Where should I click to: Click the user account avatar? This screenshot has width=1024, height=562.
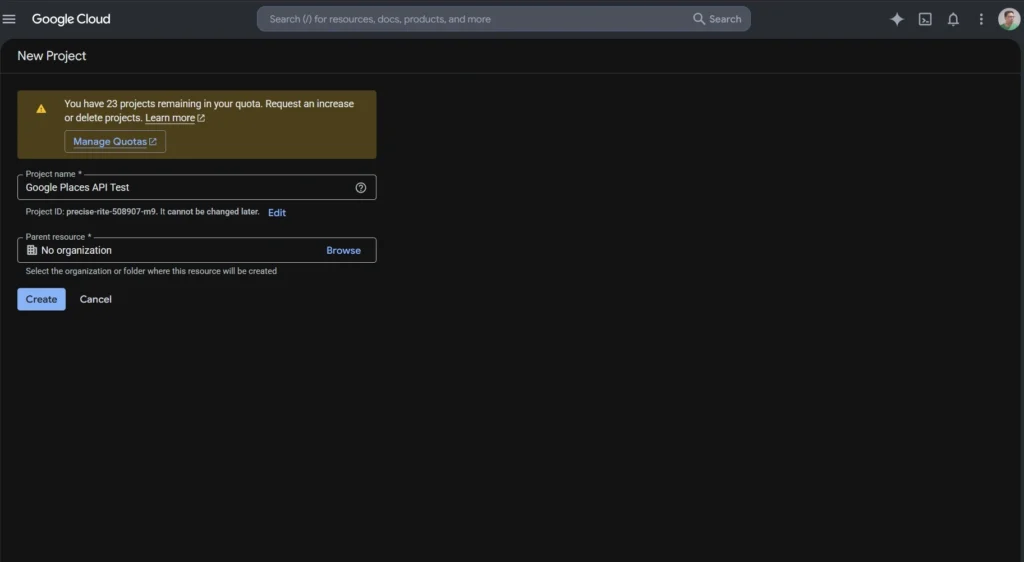1009,19
